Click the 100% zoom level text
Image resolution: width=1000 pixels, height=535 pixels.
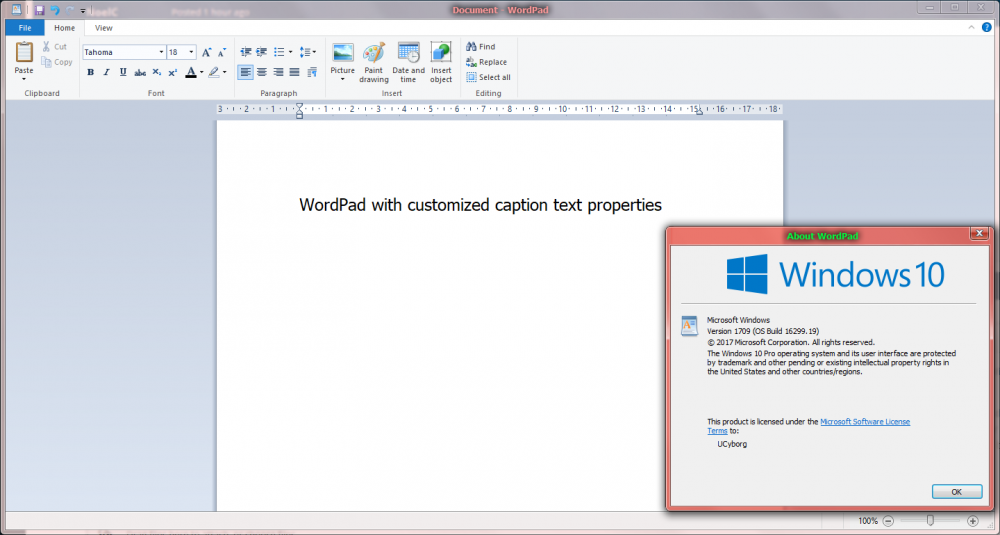click(x=868, y=521)
